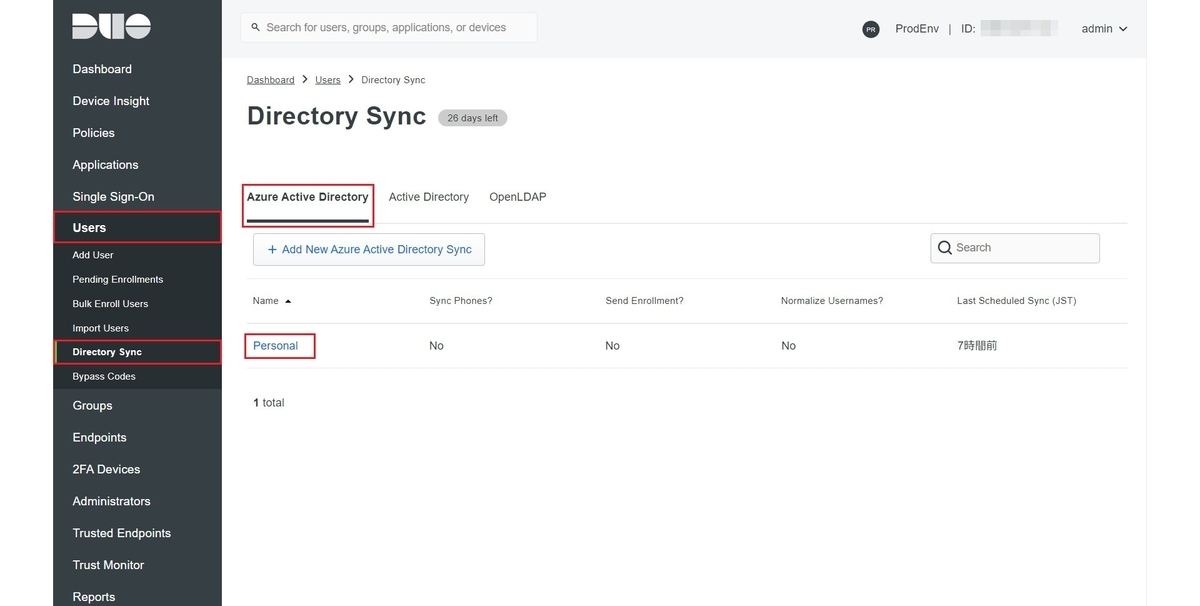1200x606 pixels.
Task: Click the PR account avatar badge
Action: pos(870,29)
